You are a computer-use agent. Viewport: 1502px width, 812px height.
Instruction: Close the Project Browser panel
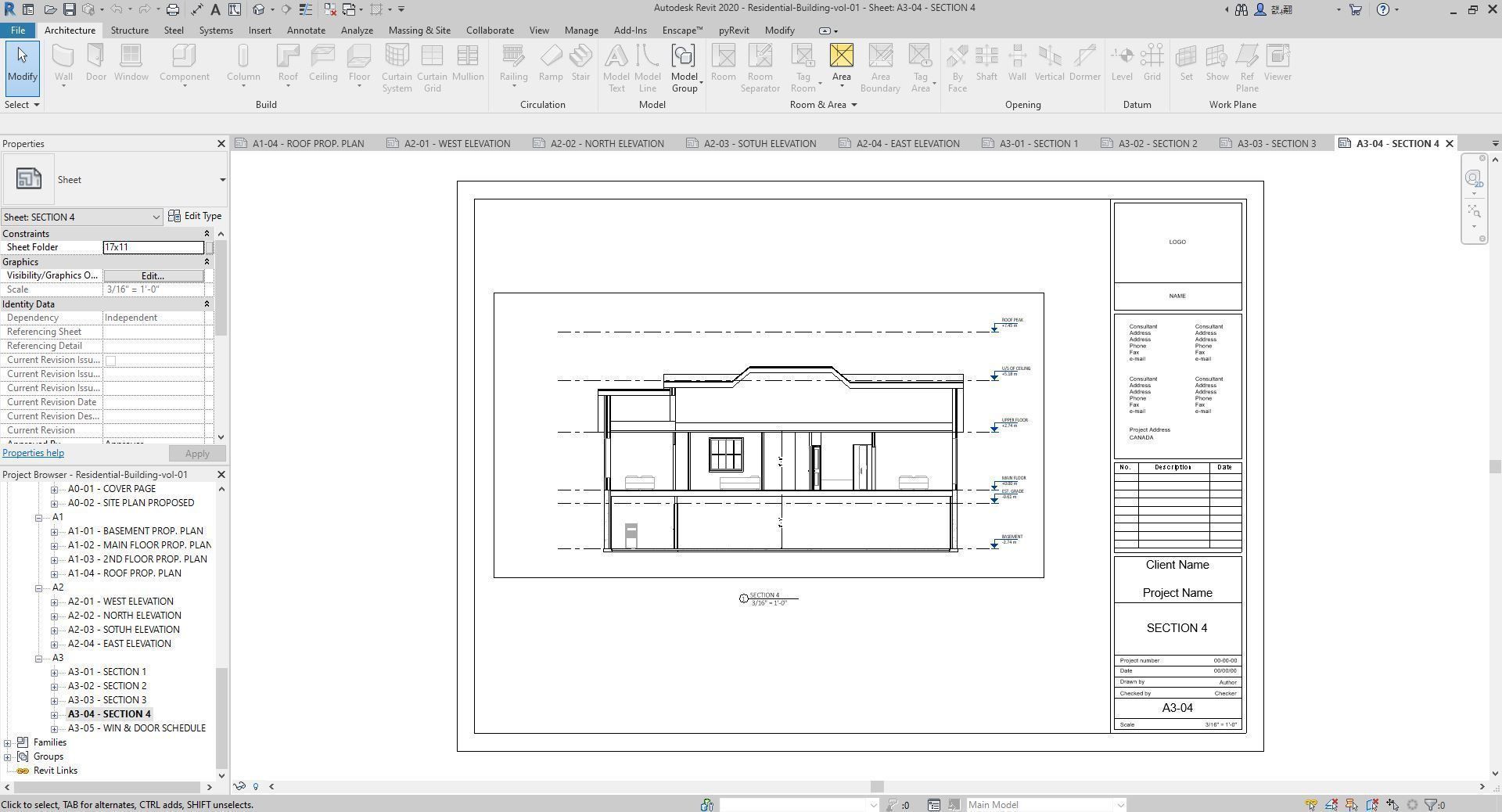(x=221, y=475)
